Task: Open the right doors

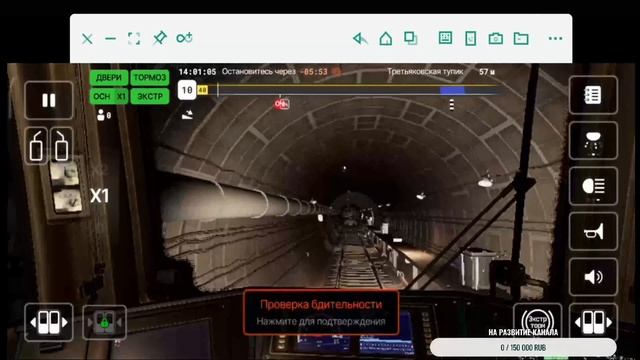Action: [x=61, y=146]
